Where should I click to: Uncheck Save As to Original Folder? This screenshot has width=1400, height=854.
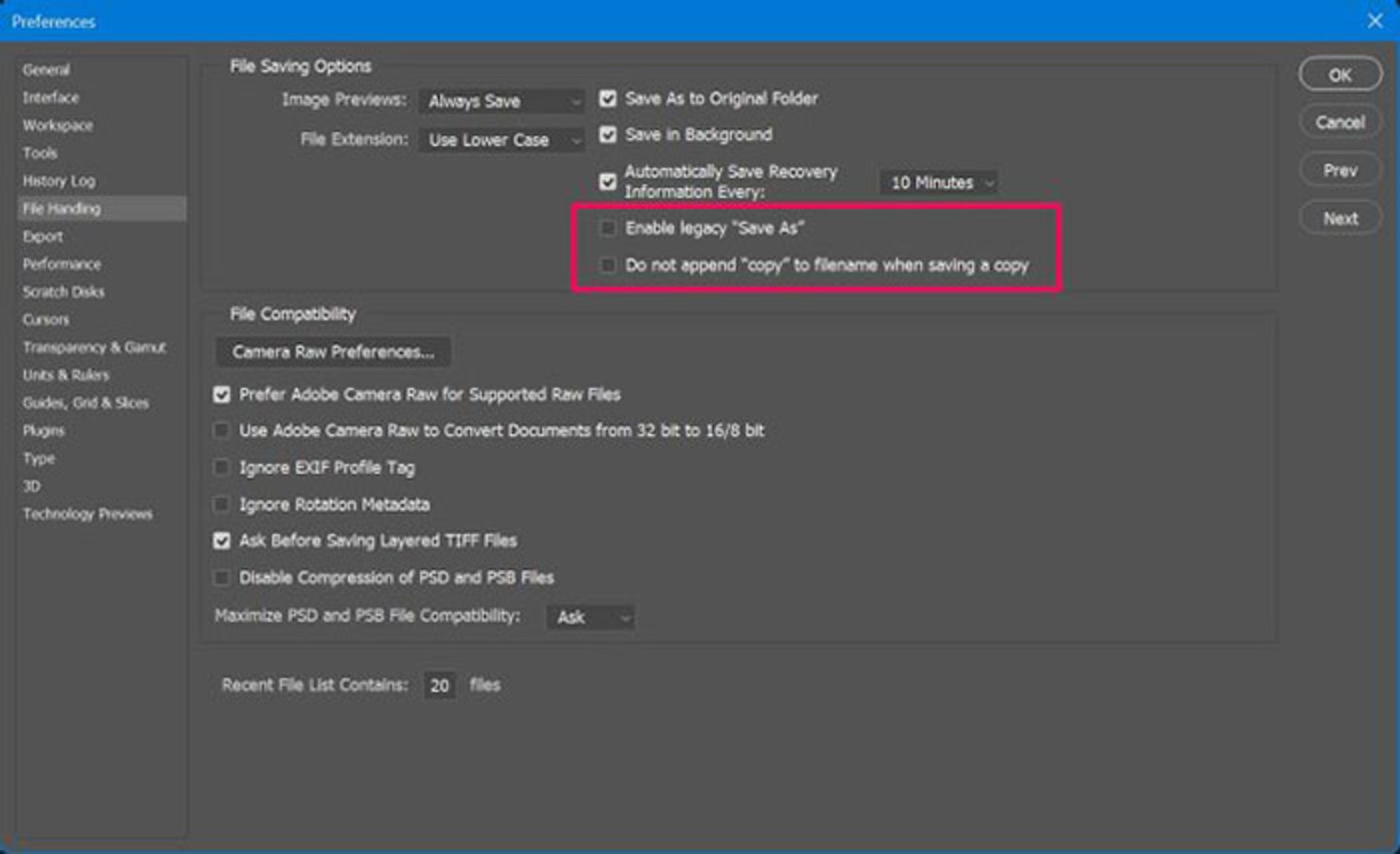tap(607, 98)
